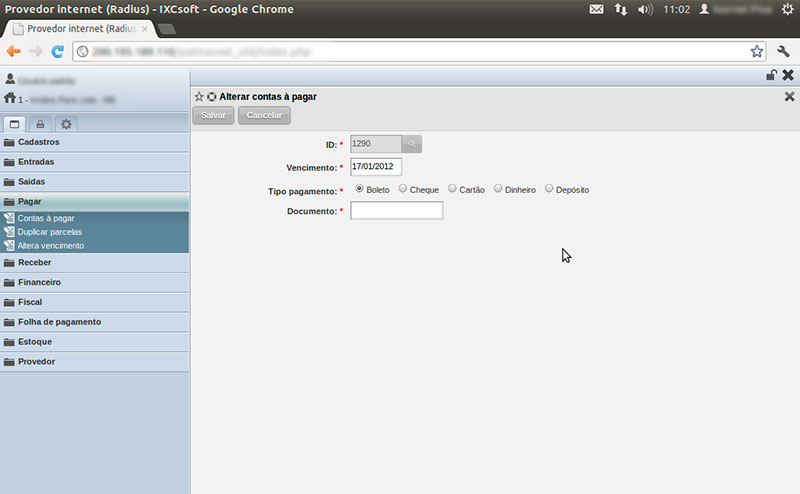Image resolution: width=800 pixels, height=494 pixels.
Task: Expand the Financeiro menu folder
Action: coord(94,282)
